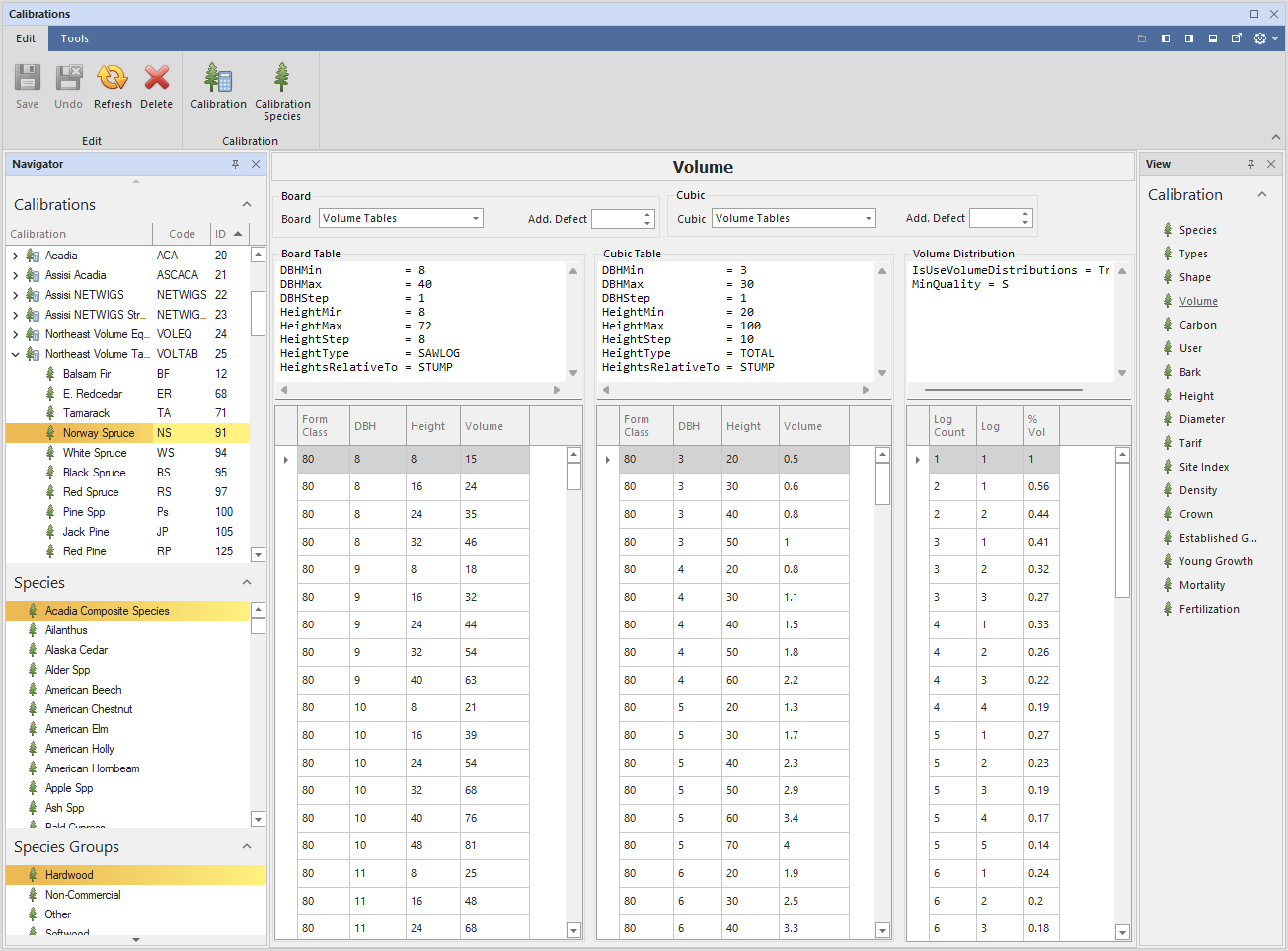This screenshot has height=951, width=1288.
Task: Expand the Assisi Acadia calibration node
Action: pyautogui.click(x=16, y=275)
